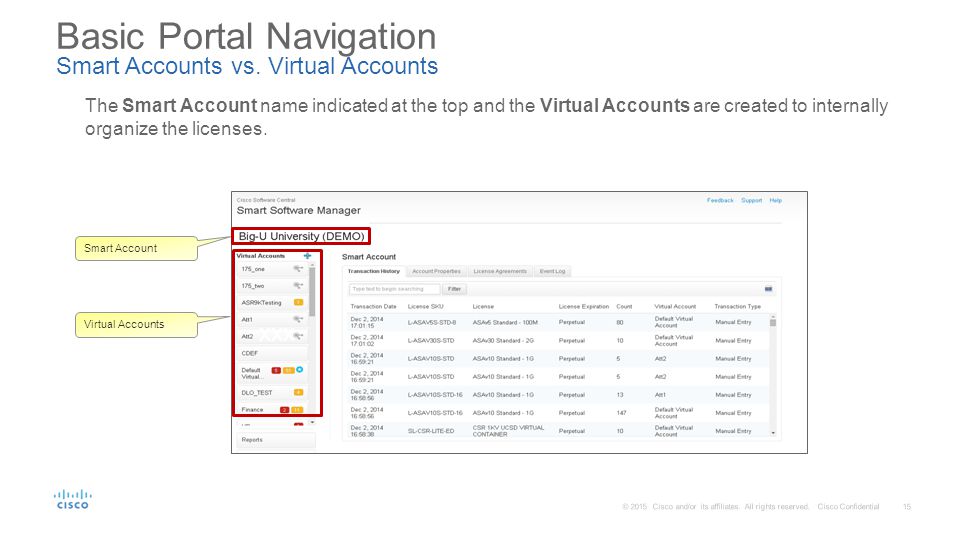Open the Feedback link
Screen dimensions: 960x540
(x=720, y=200)
